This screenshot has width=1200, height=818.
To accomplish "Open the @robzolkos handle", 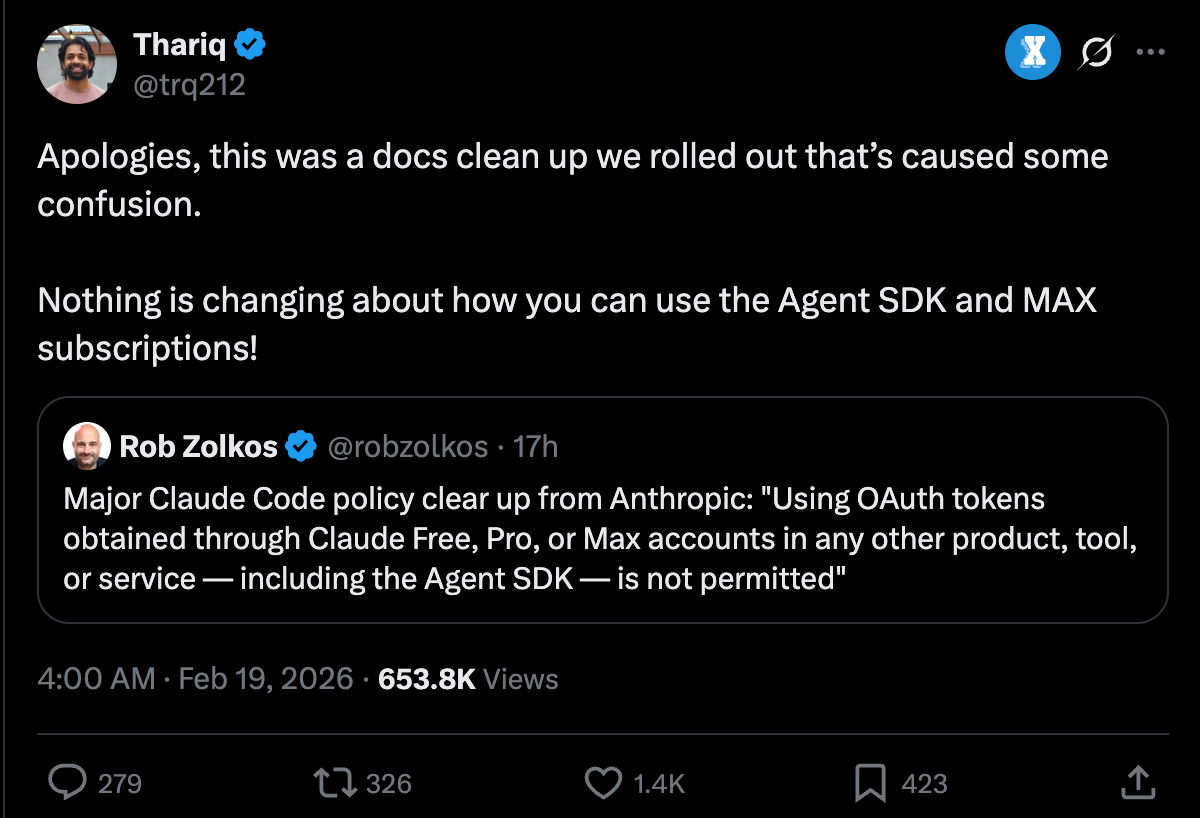I will coord(407,446).
